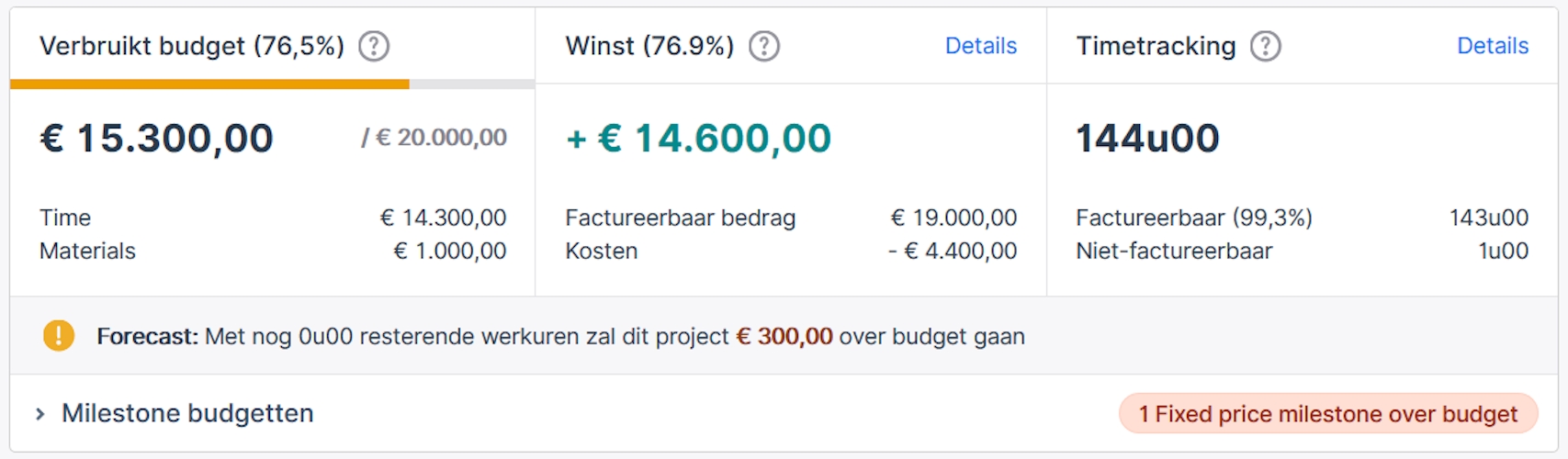Image resolution: width=1568 pixels, height=459 pixels.
Task: Click the Niet-factureerbaar hours row
Action: 1301,251
